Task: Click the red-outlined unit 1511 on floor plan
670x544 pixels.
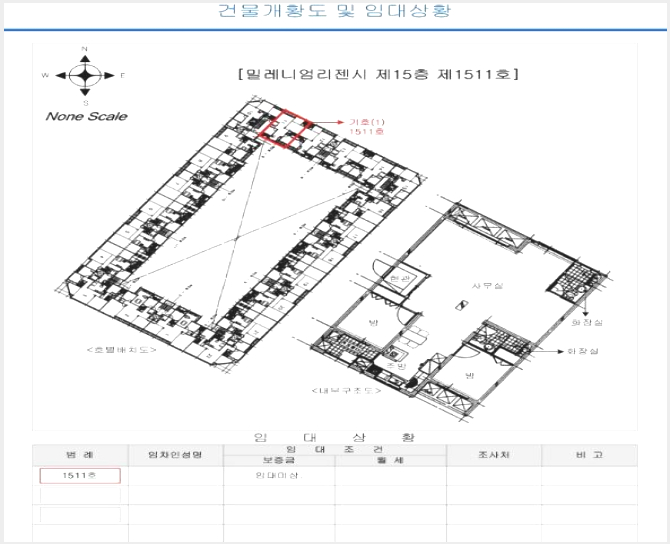Action: pos(284,129)
